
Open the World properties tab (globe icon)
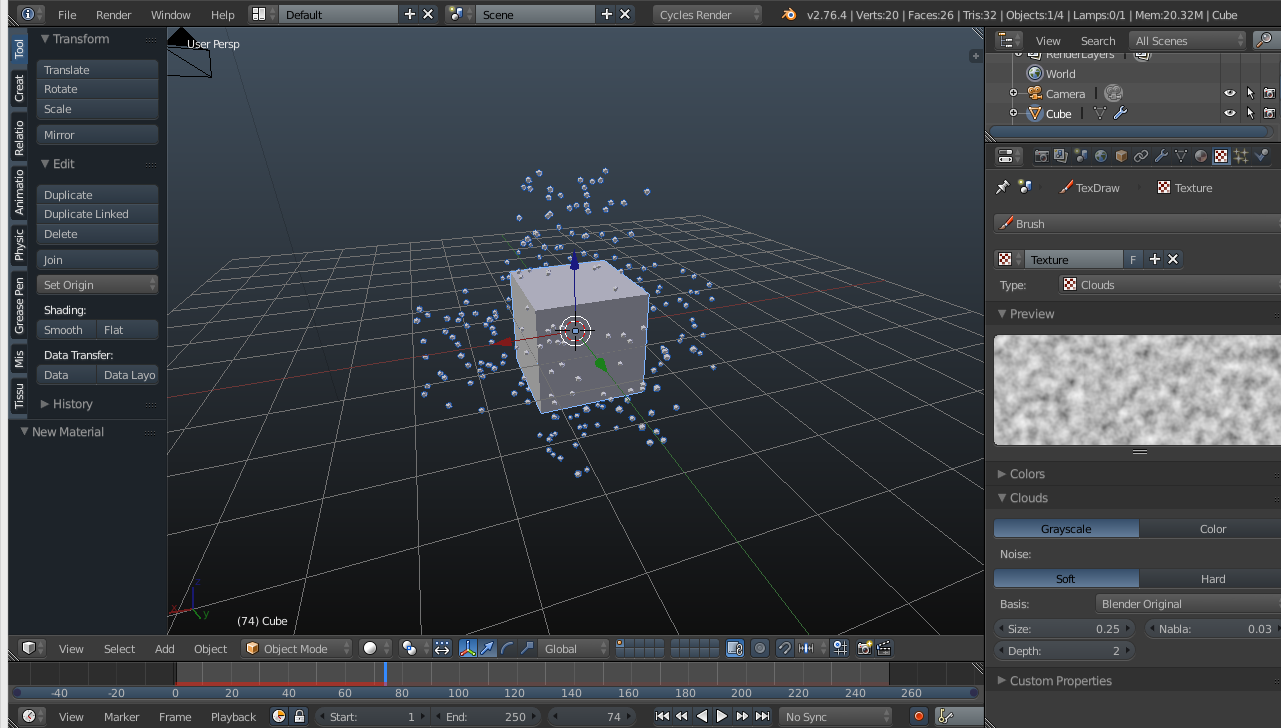tap(1101, 156)
